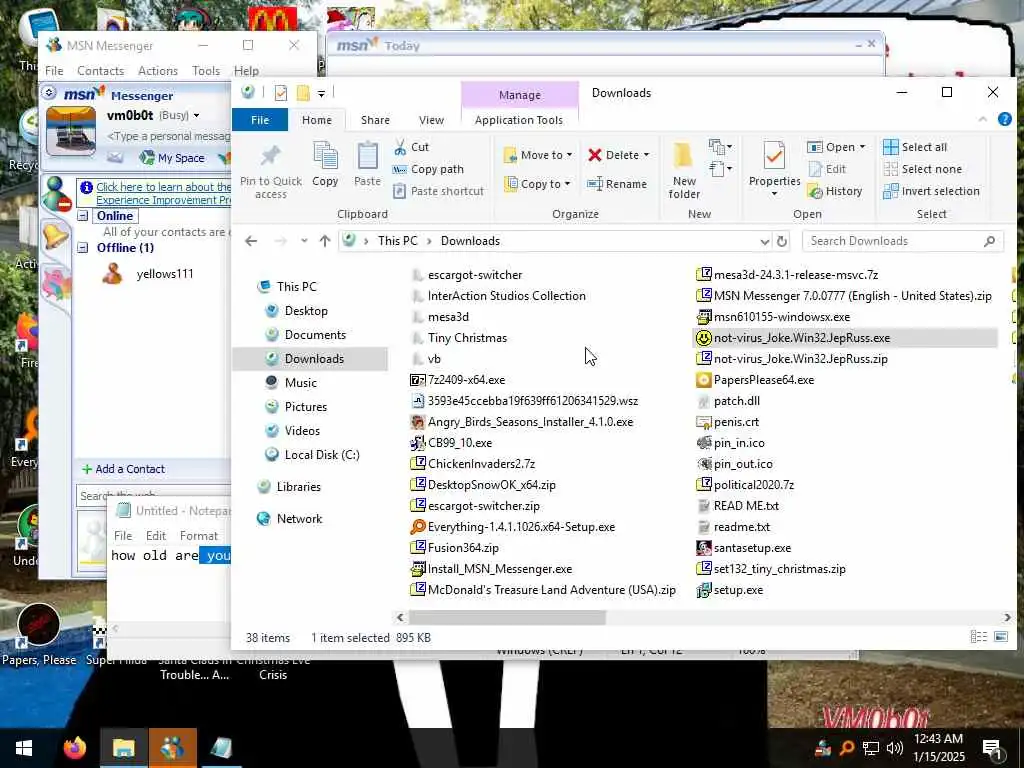1024x768 pixels.
Task: Open the Delete dropdown arrow
Action: [x=647, y=155]
